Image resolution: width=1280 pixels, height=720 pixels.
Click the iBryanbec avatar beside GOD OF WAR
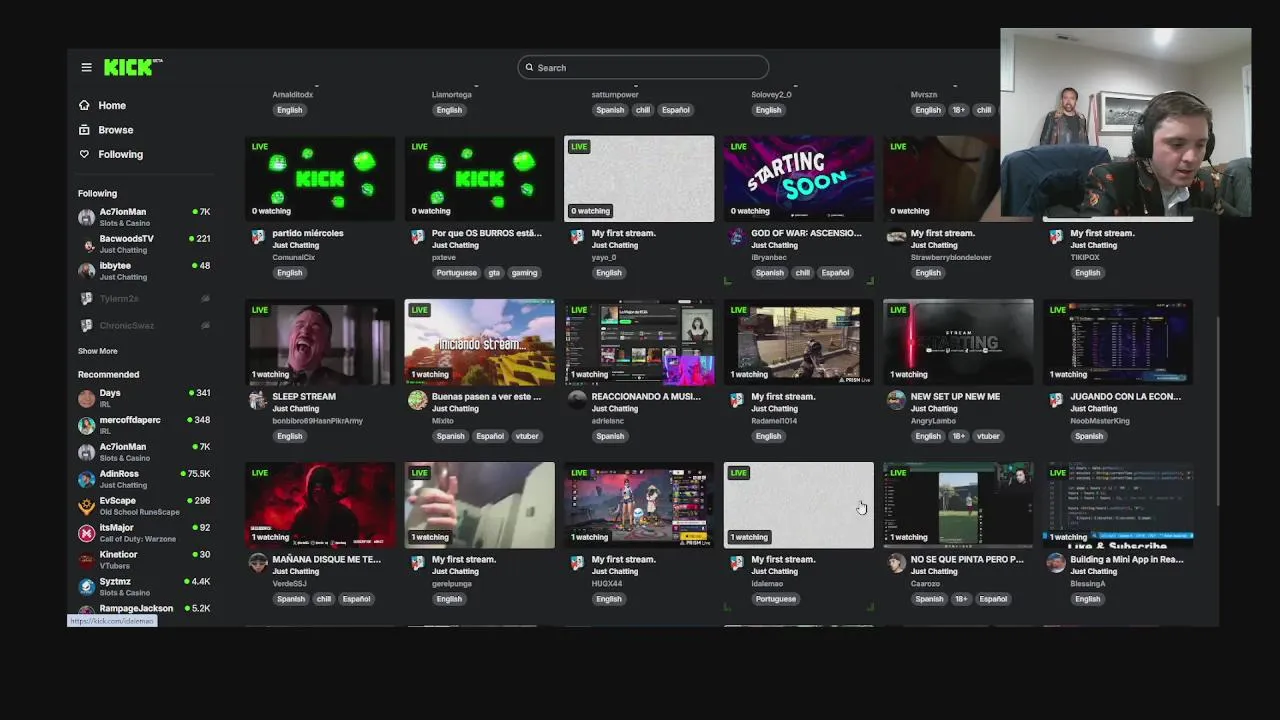point(737,237)
